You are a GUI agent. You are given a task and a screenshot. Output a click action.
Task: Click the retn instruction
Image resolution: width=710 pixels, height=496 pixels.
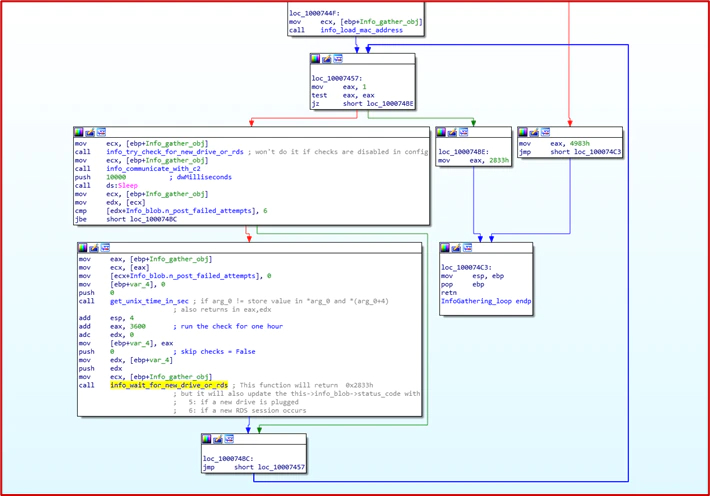tap(449, 293)
